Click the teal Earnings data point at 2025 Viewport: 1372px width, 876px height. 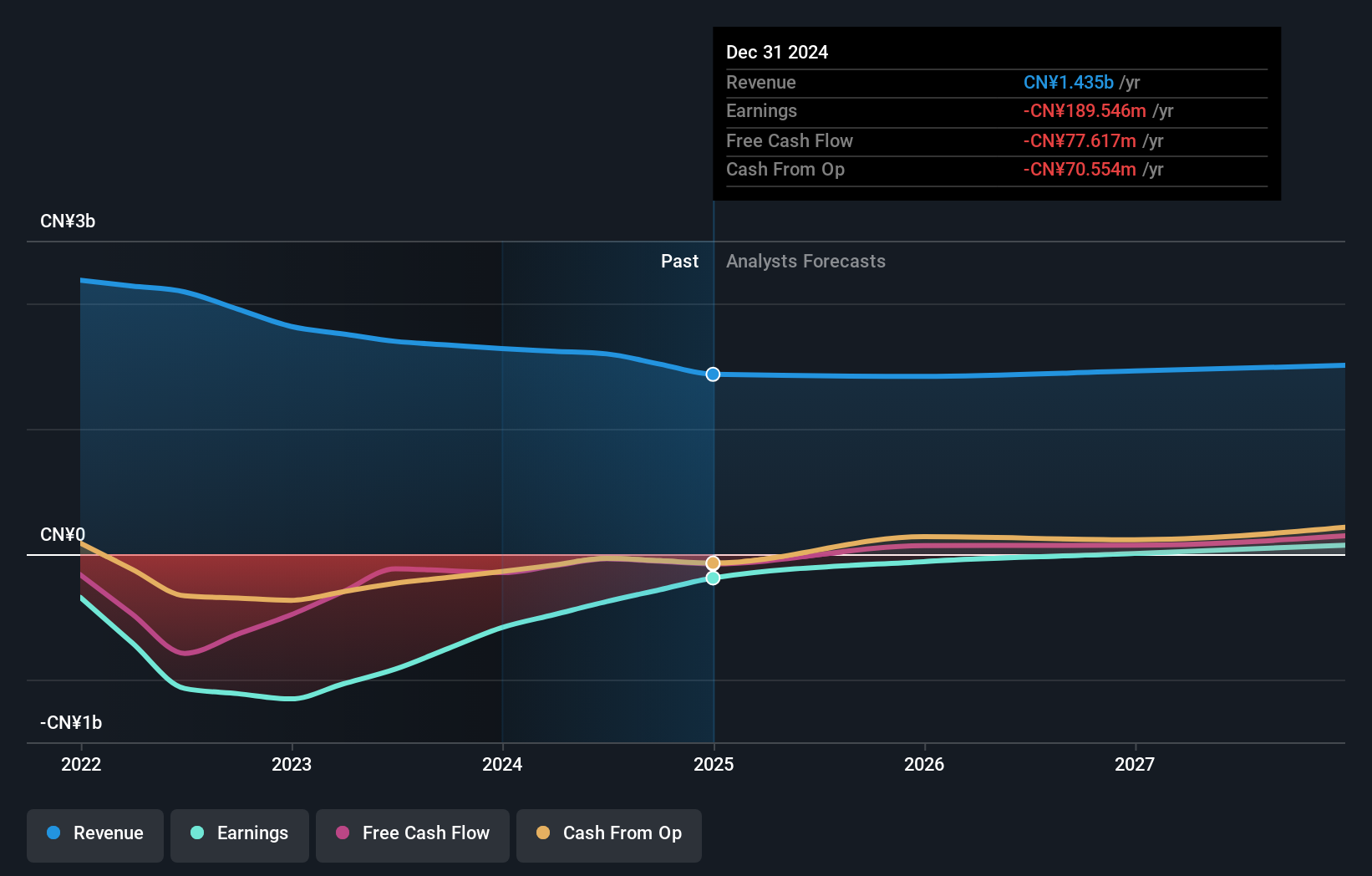click(713, 578)
